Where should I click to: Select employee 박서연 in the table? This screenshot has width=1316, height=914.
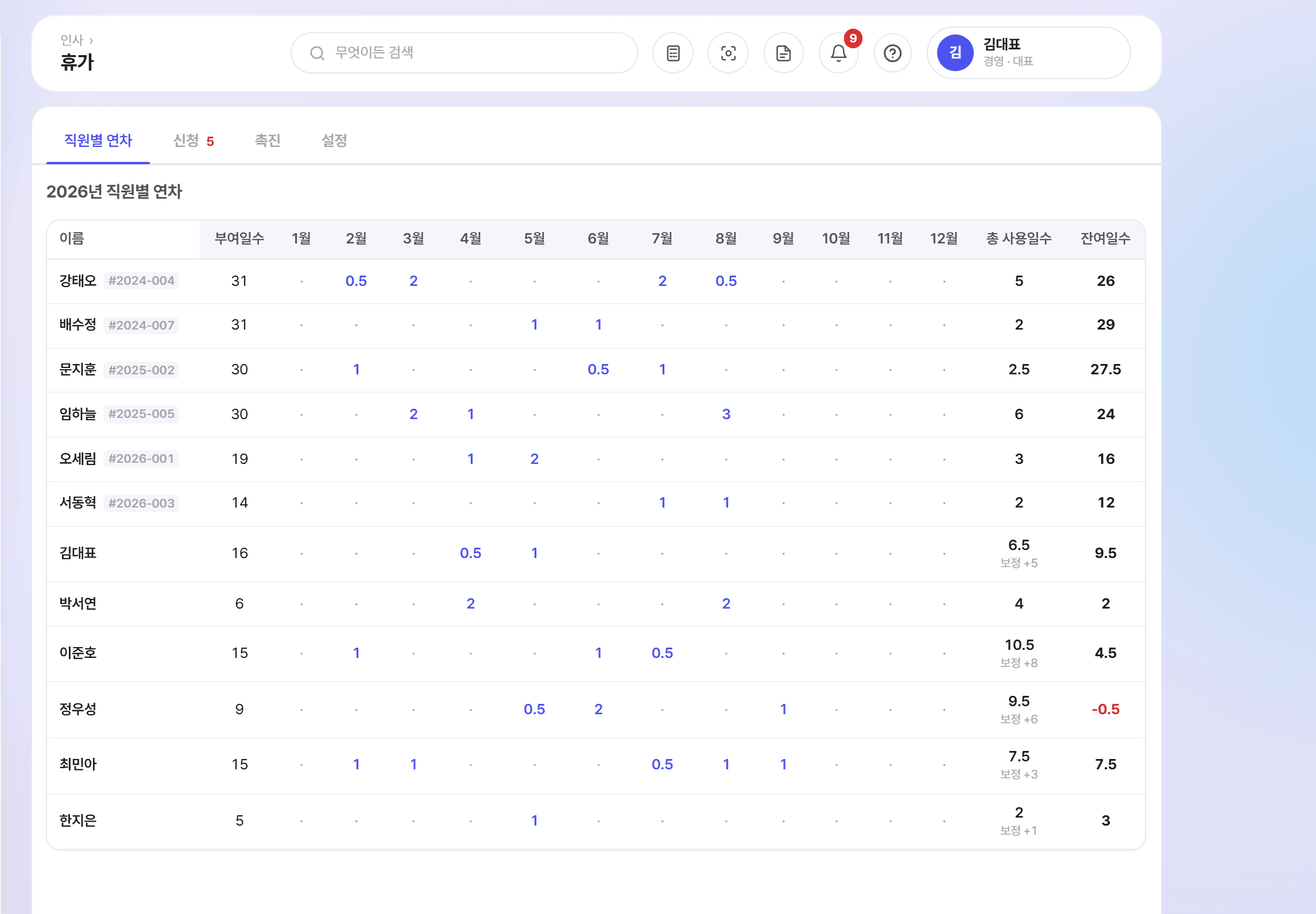tap(78, 603)
